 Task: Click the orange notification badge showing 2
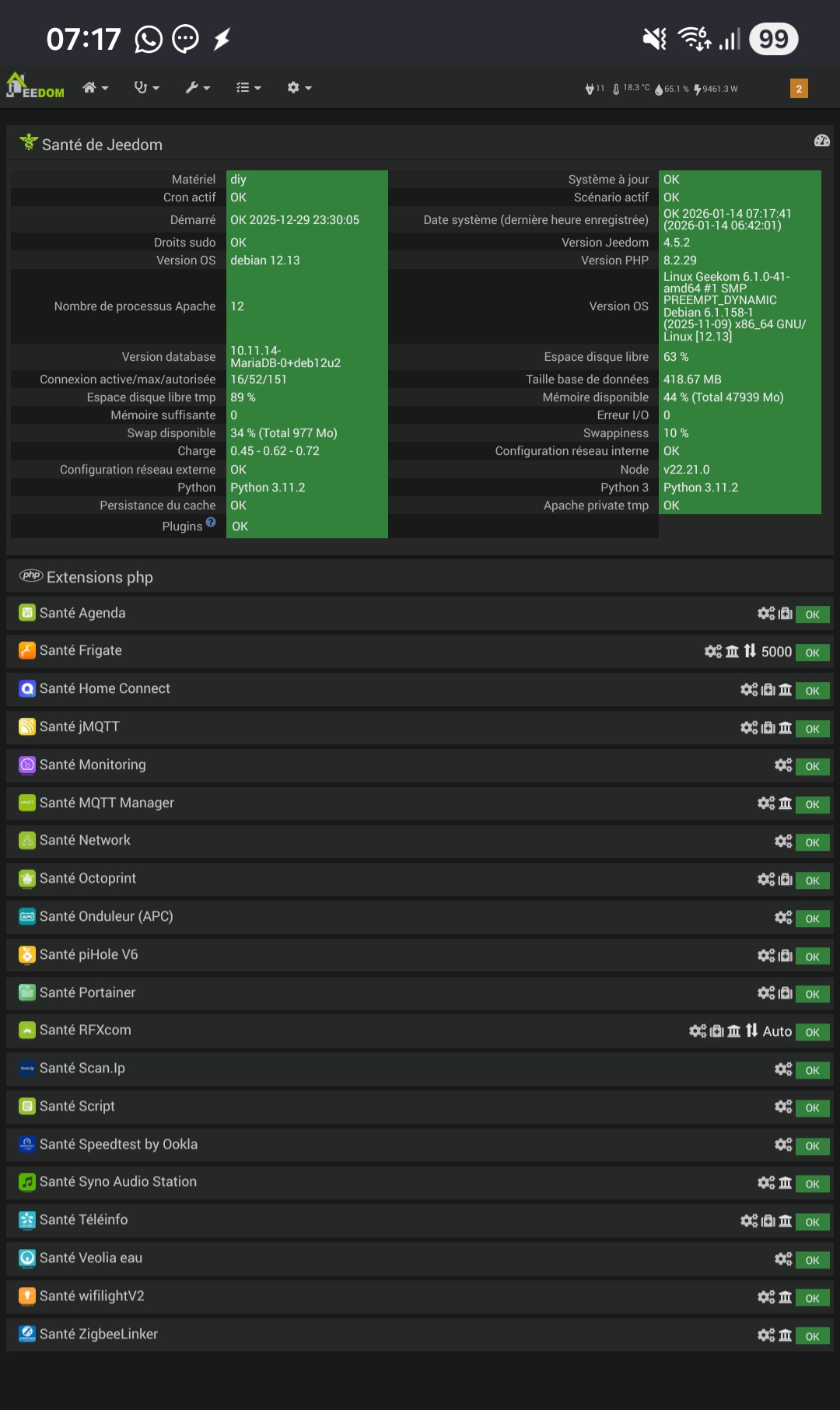(x=799, y=89)
